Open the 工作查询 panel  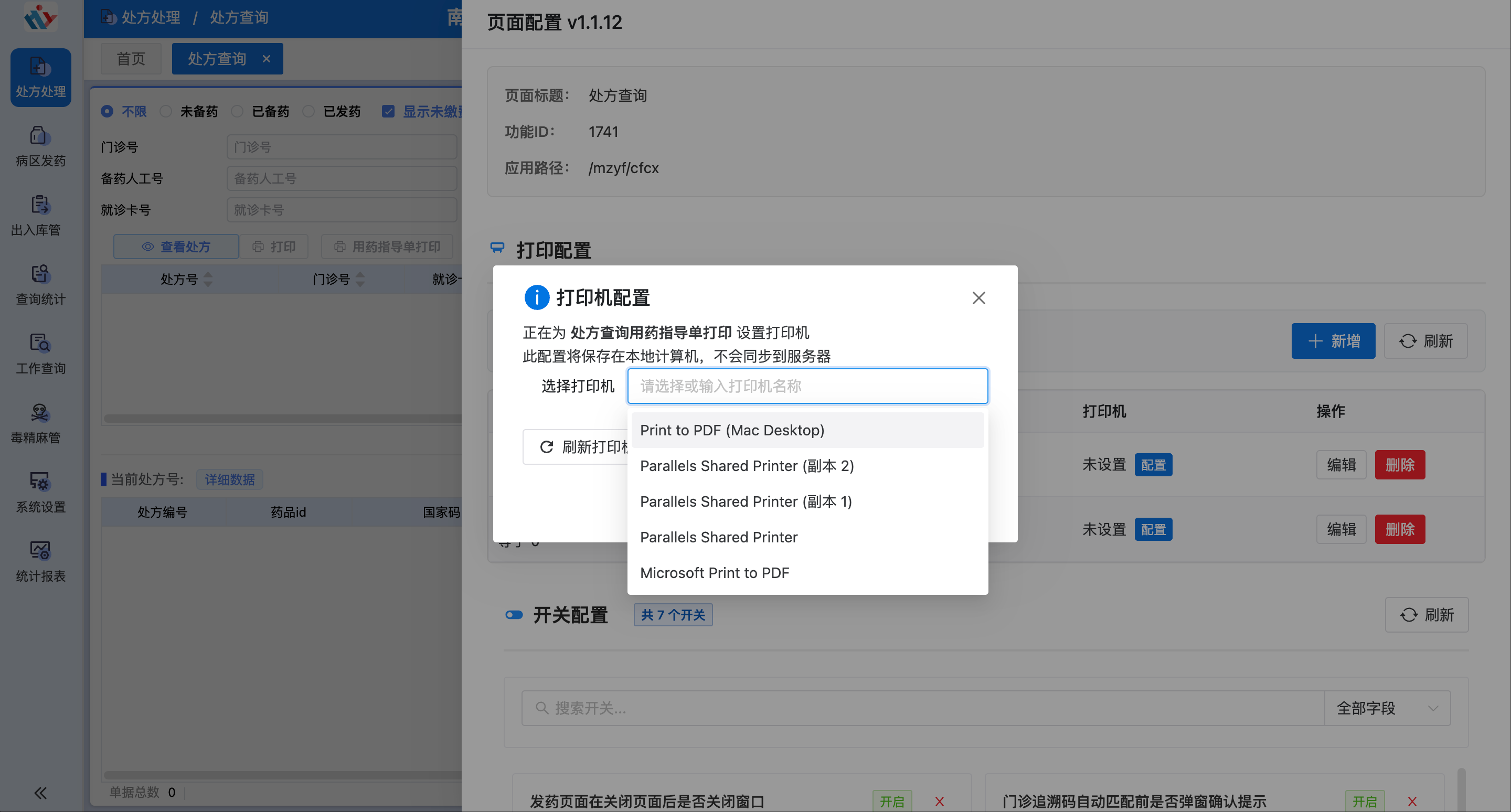[40, 354]
